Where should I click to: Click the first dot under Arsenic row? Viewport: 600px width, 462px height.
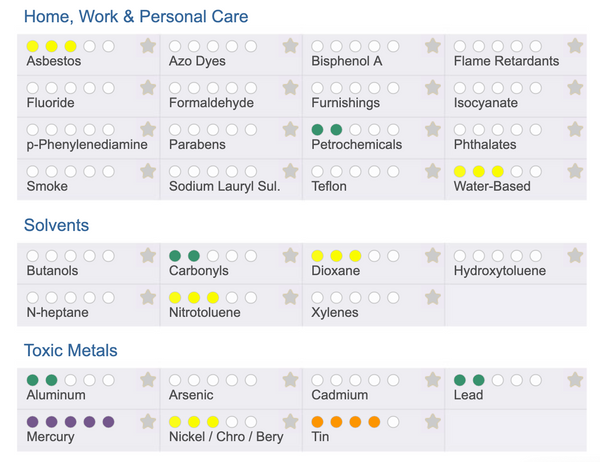175,380
